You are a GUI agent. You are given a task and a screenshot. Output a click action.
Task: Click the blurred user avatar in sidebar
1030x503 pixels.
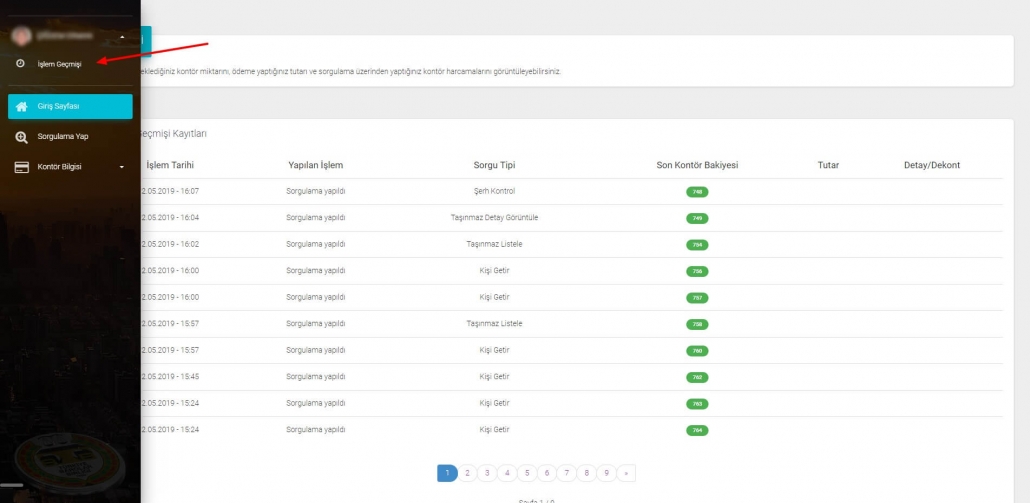19,36
